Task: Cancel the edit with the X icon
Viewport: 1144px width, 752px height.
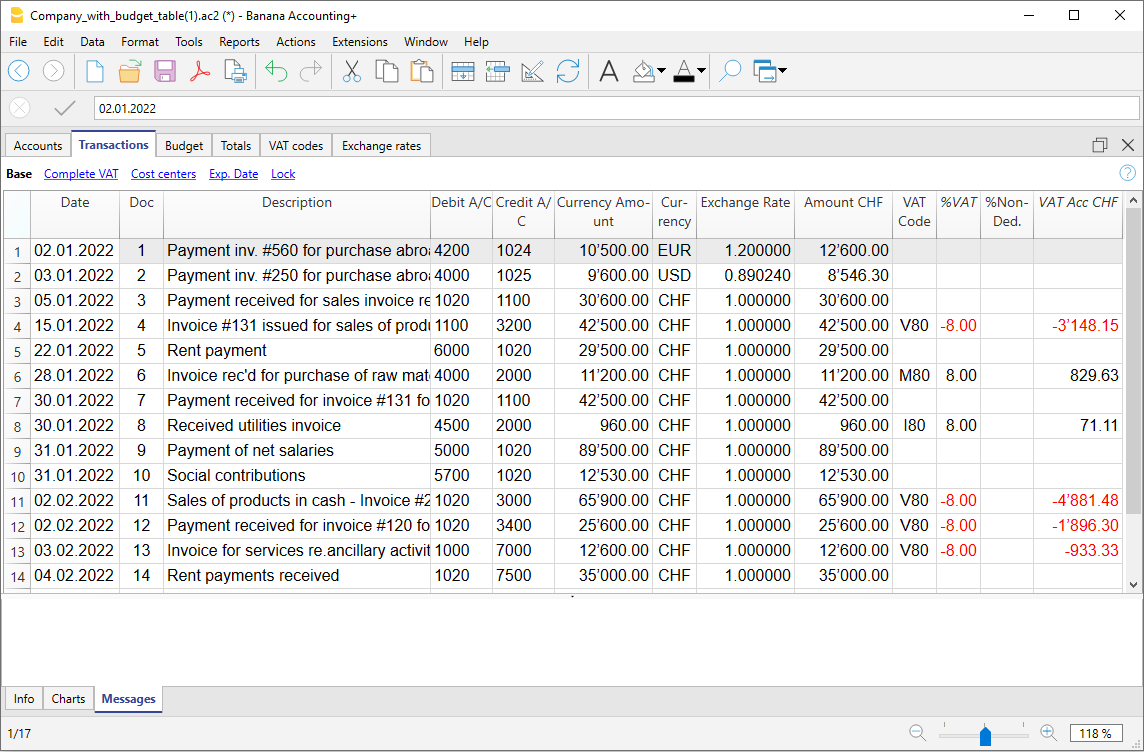Action: [20, 108]
